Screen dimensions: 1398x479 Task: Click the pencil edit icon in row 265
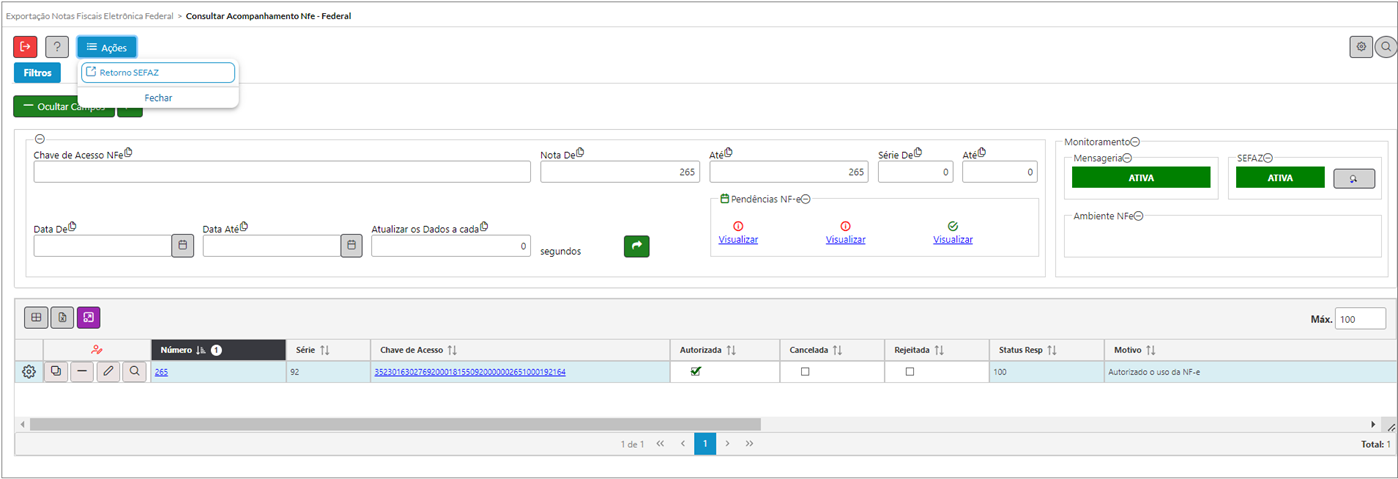click(108, 372)
